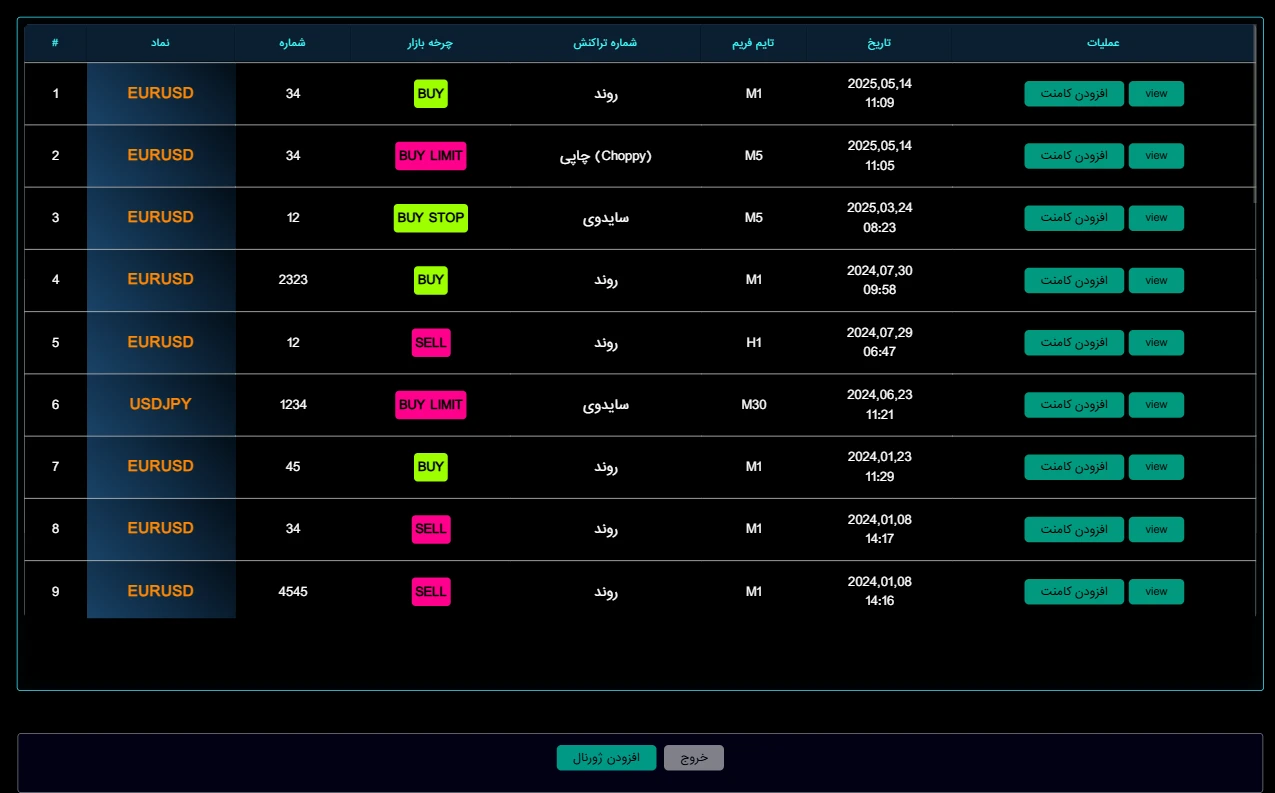This screenshot has height=793, width=1275.
Task: Click the خروج exit button
Action: pos(693,758)
